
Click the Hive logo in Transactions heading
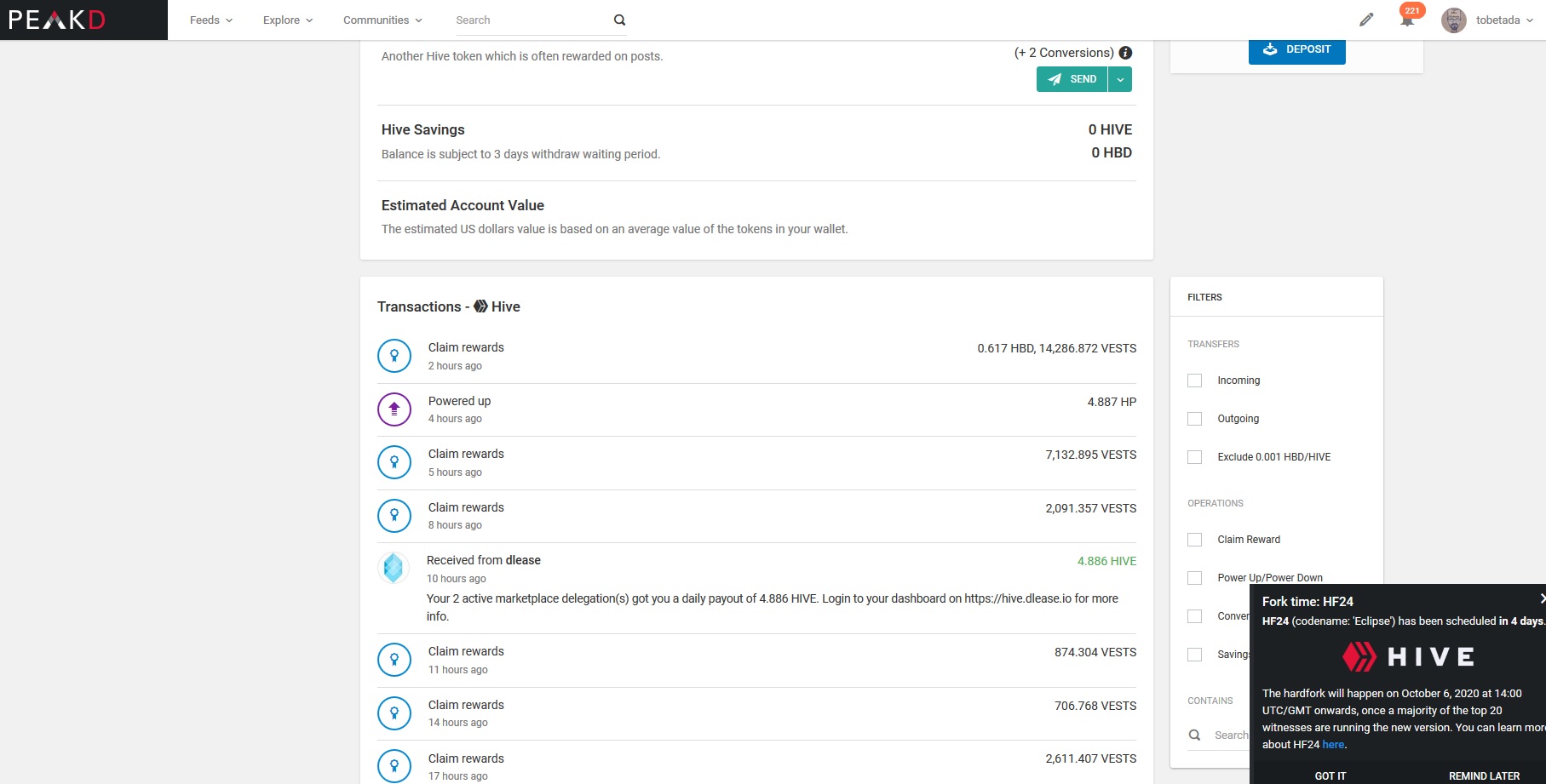point(480,306)
